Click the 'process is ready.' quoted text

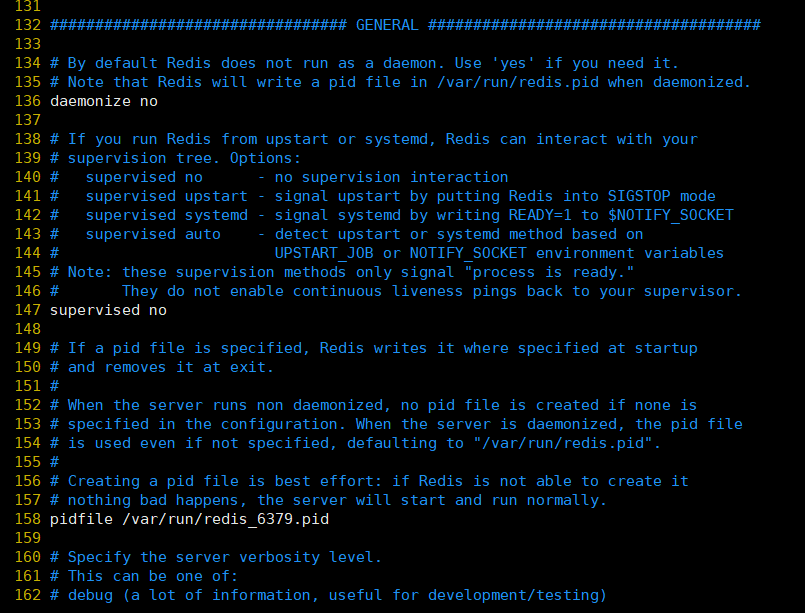[x=549, y=272]
